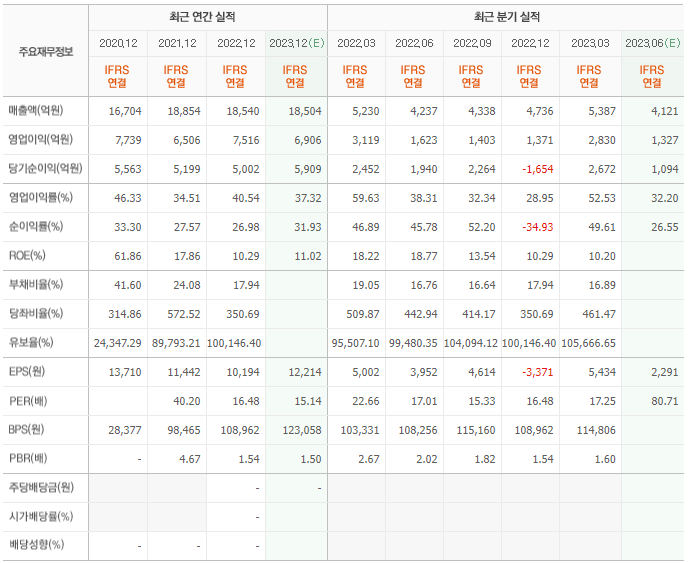
Task: Click the 최근 분기 실적 header
Action: (x=507, y=17)
